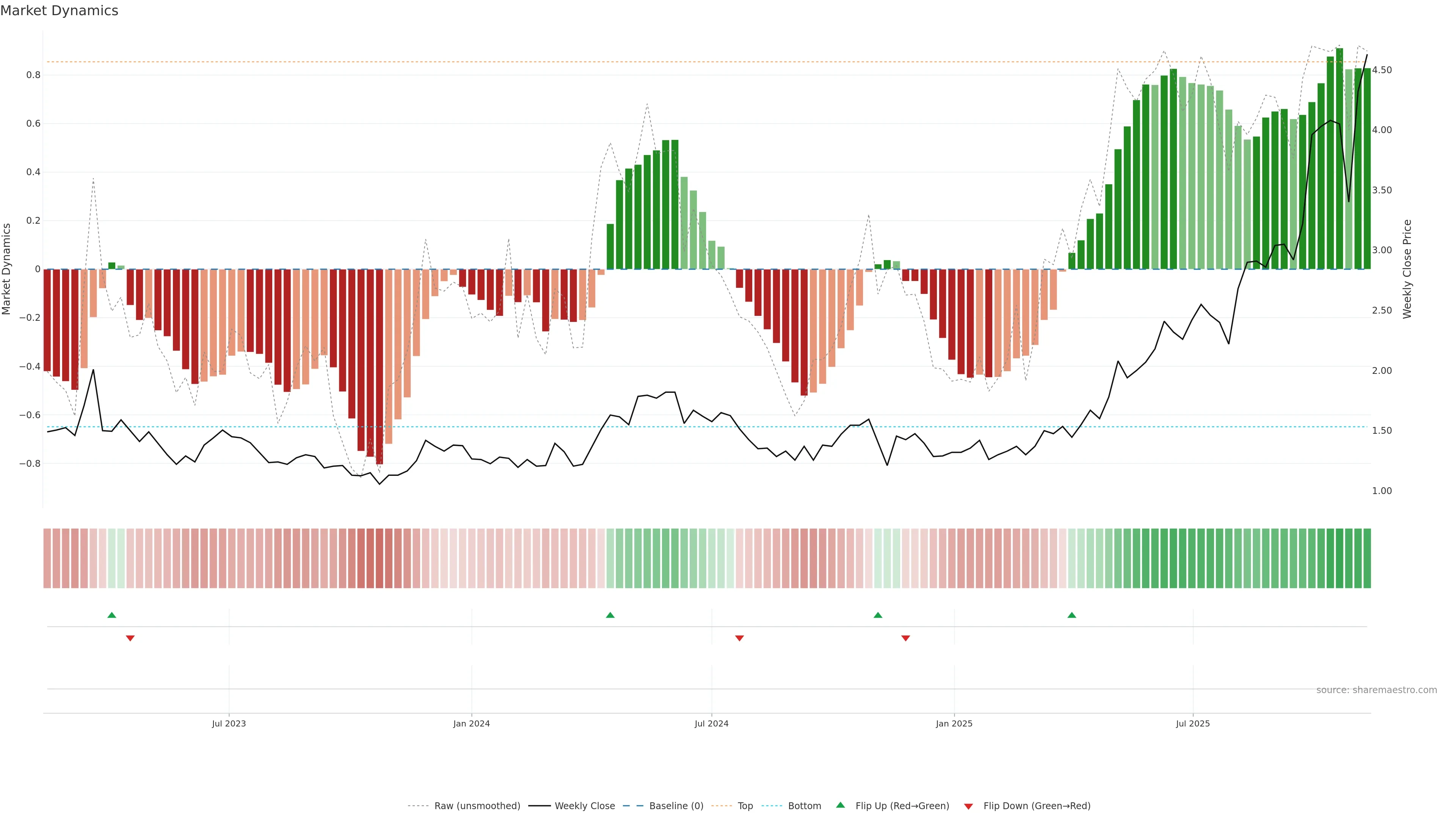Click the green triangle icon in the legend

841,805
